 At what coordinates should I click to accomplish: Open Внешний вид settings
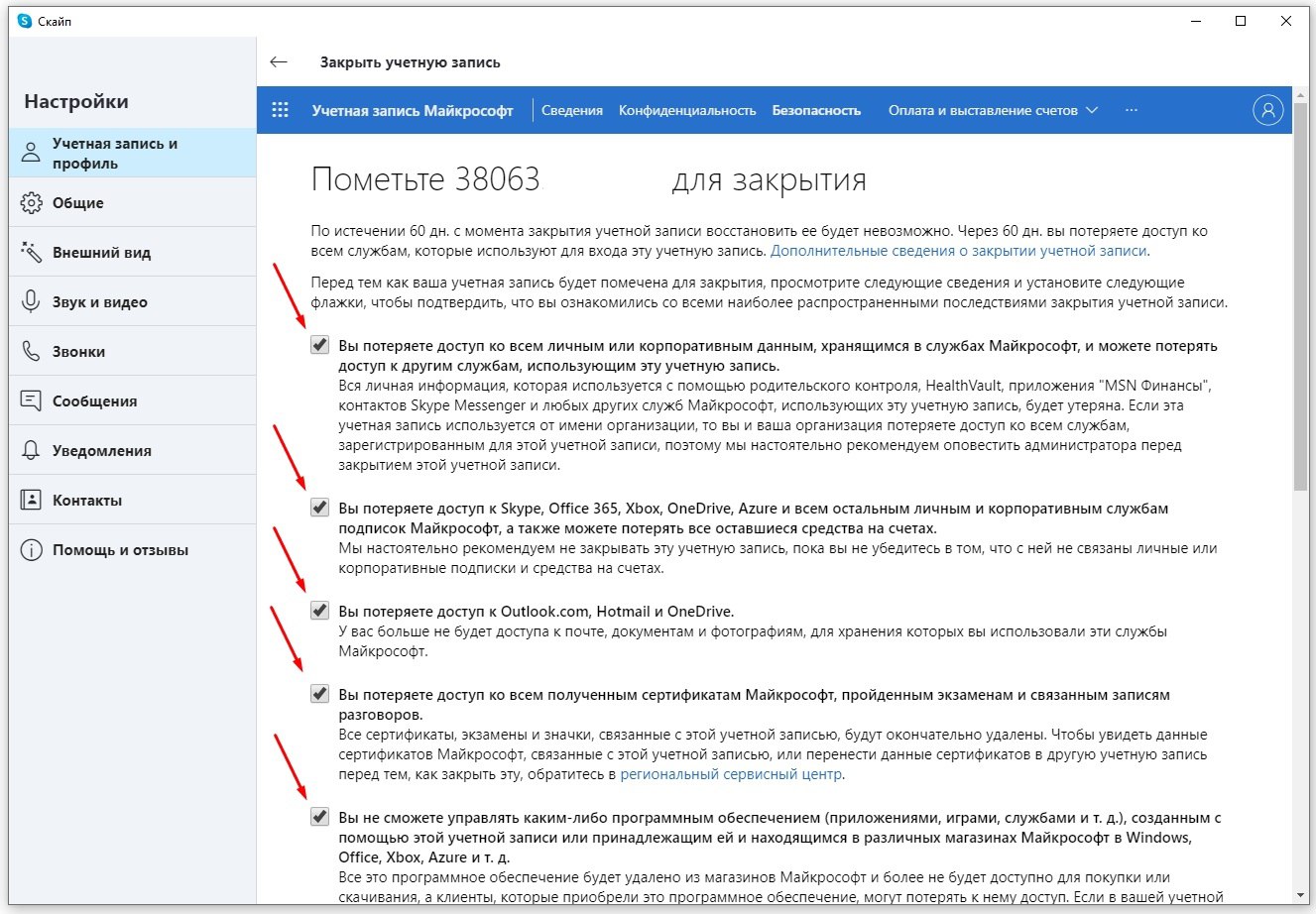(x=133, y=252)
